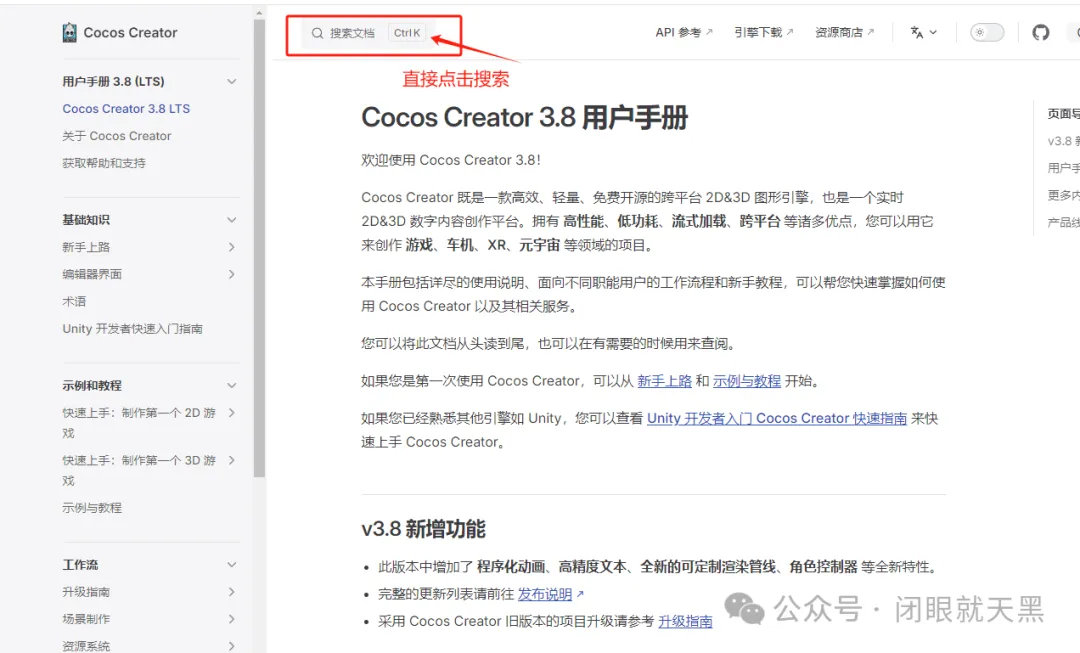Expand the 编辑器界面 sidebar item
The height and width of the screenshot is (653, 1080).
point(231,274)
